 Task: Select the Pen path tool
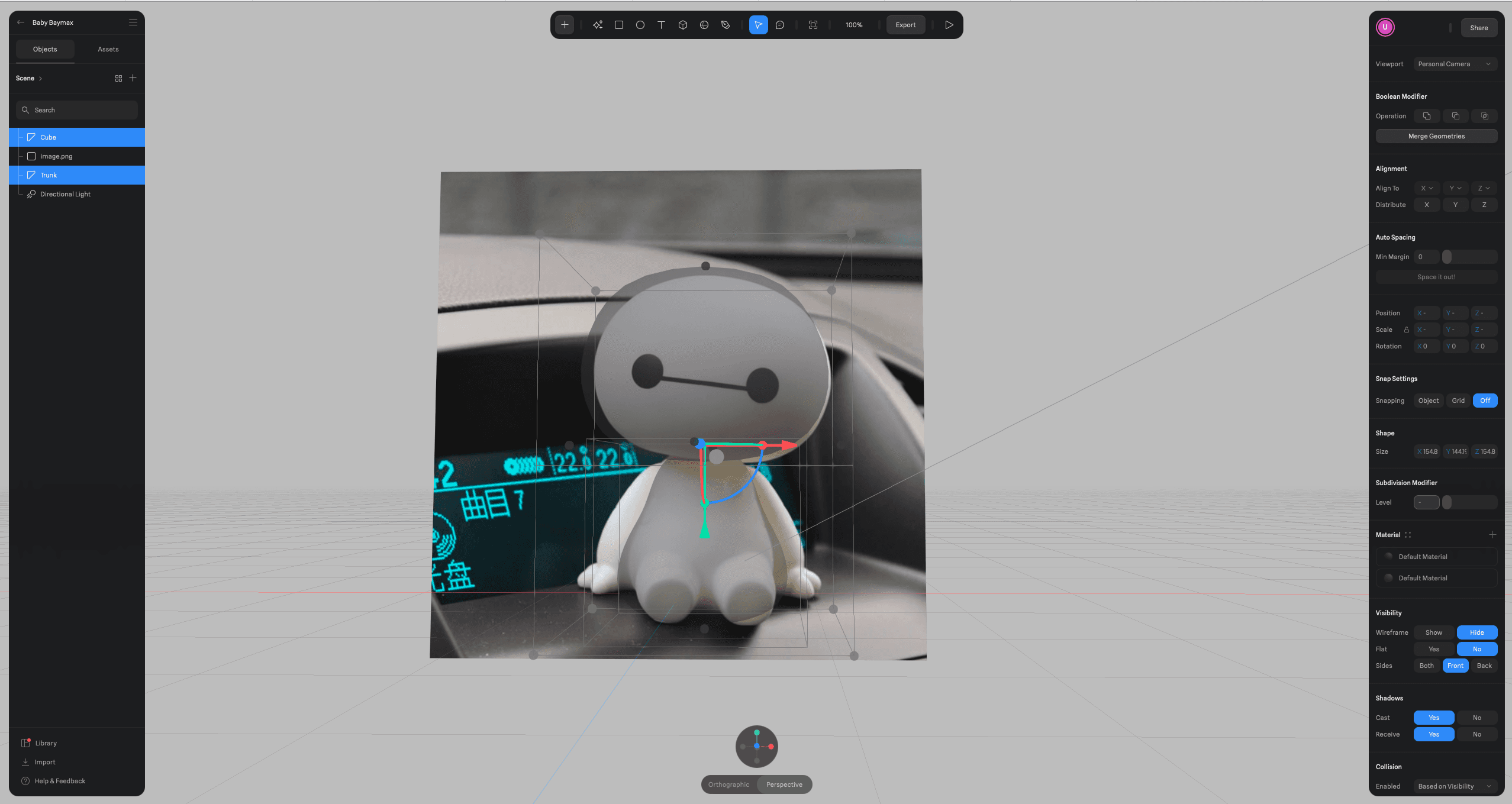click(726, 25)
